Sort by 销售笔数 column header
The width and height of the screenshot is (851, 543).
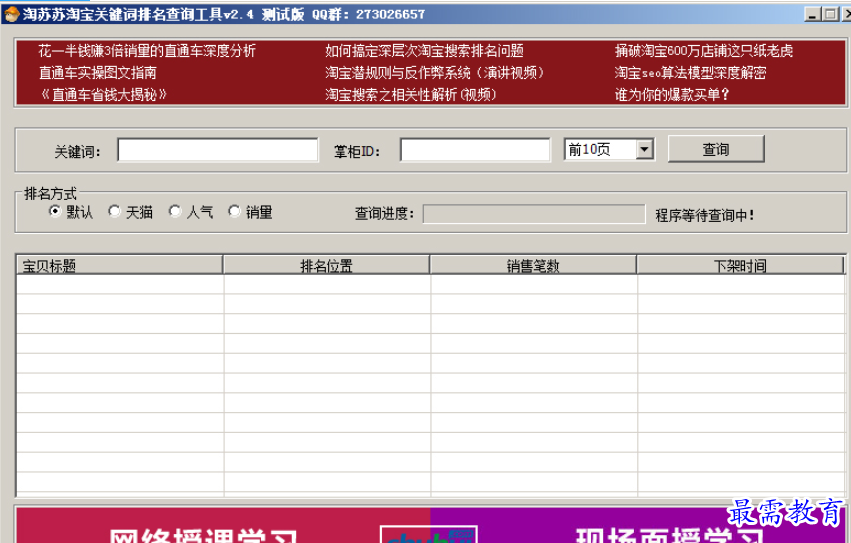point(533,265)
